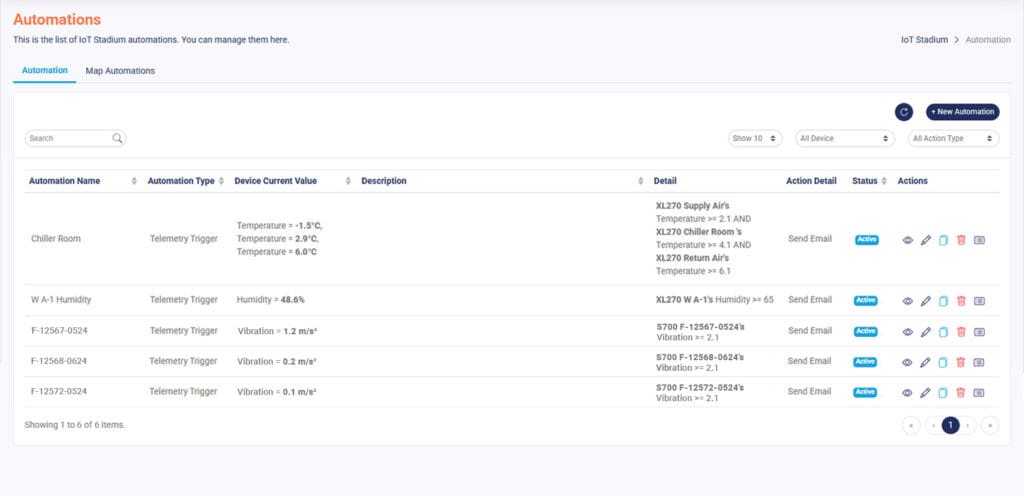Click the magnifier icon in the search box
1024x496 pixels.
117,138
